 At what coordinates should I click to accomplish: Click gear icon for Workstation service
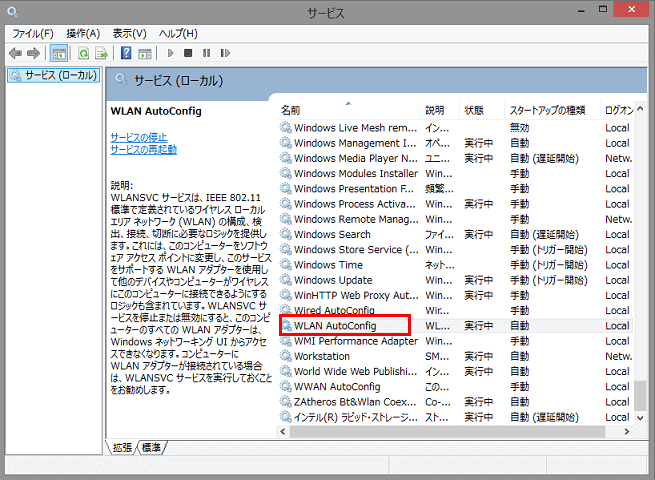click(286, 356)
